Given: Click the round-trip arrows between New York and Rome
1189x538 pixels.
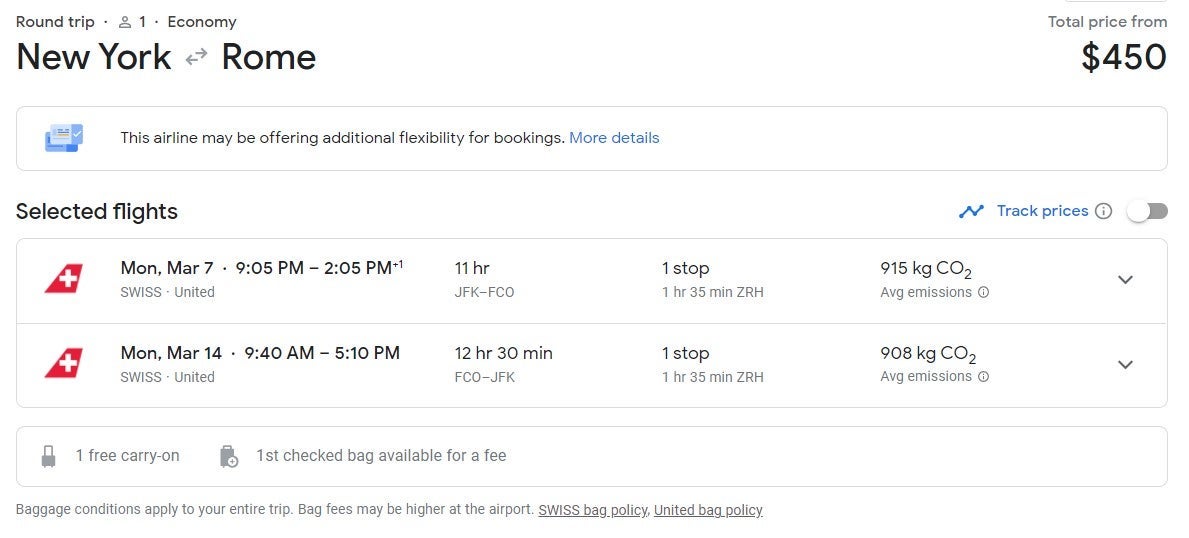Looking at the screenshot, I should click(196, 57).
